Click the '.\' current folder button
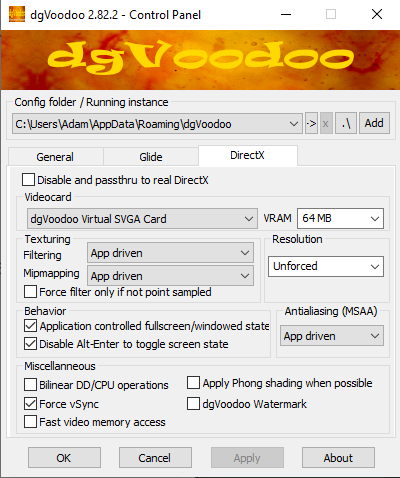The image size is (400, 478). (346, 123)
